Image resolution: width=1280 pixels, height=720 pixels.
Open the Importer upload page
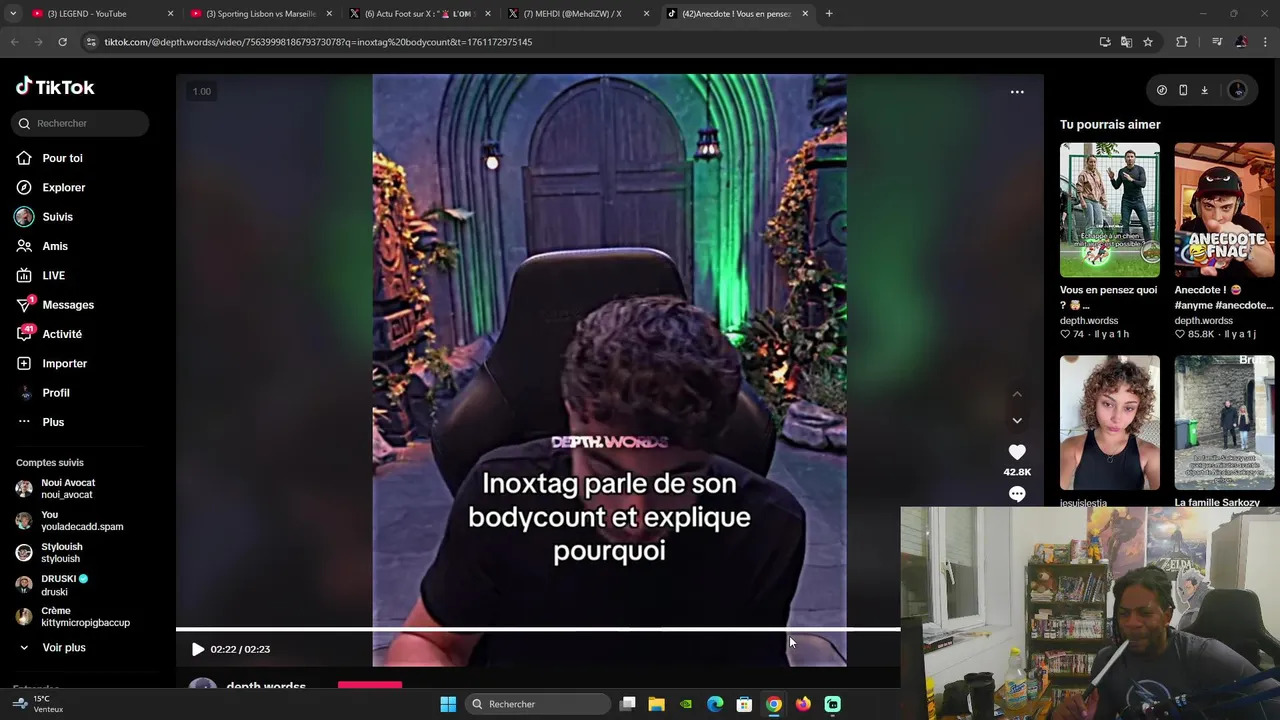(64, 363)
